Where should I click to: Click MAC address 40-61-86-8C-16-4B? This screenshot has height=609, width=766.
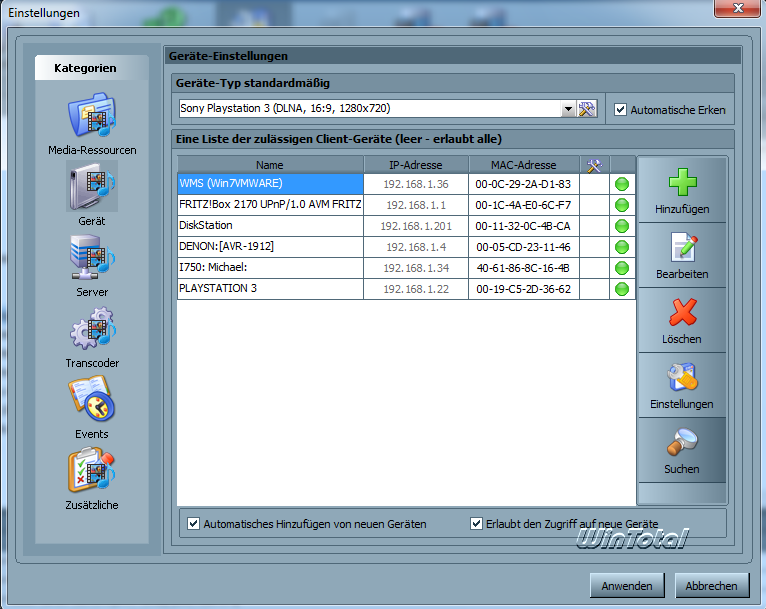click(523, 268)
